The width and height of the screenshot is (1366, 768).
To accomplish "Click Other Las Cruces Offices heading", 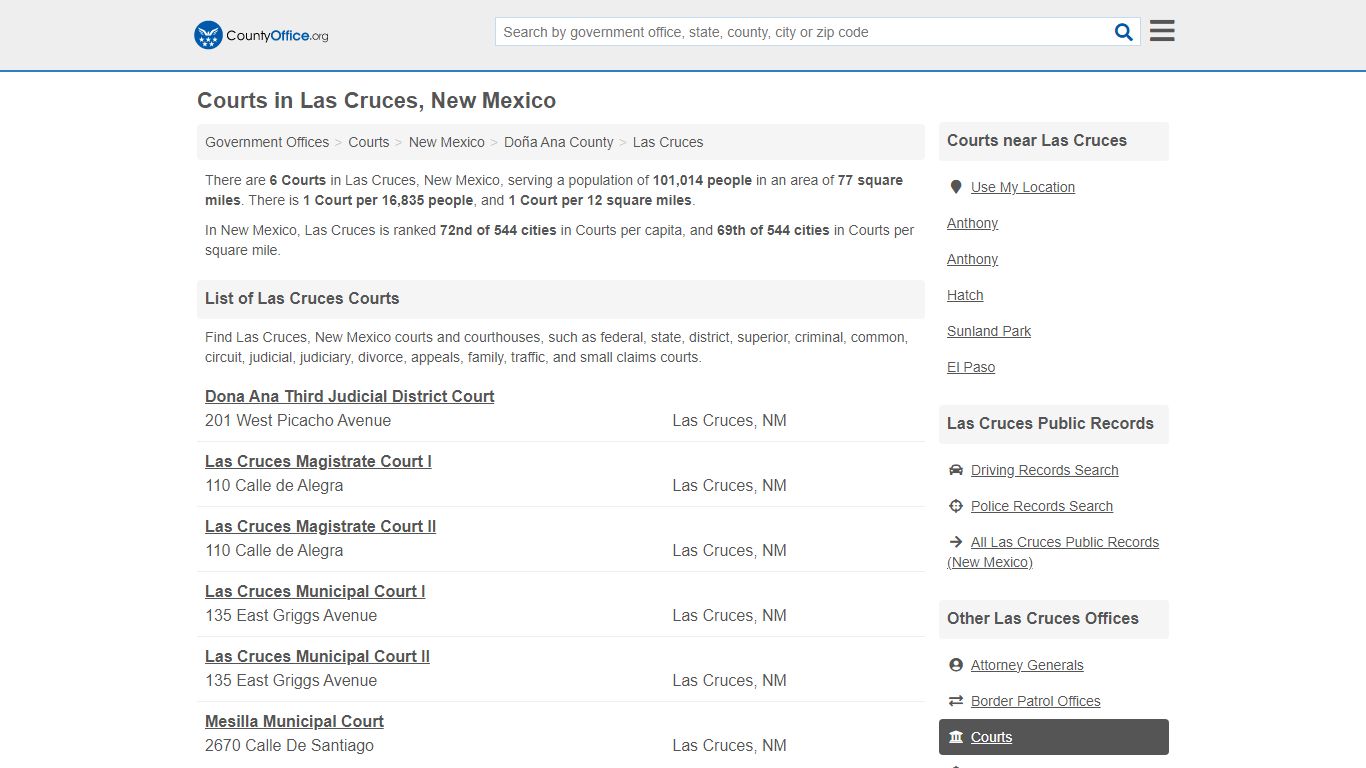I will (1043, 619).
